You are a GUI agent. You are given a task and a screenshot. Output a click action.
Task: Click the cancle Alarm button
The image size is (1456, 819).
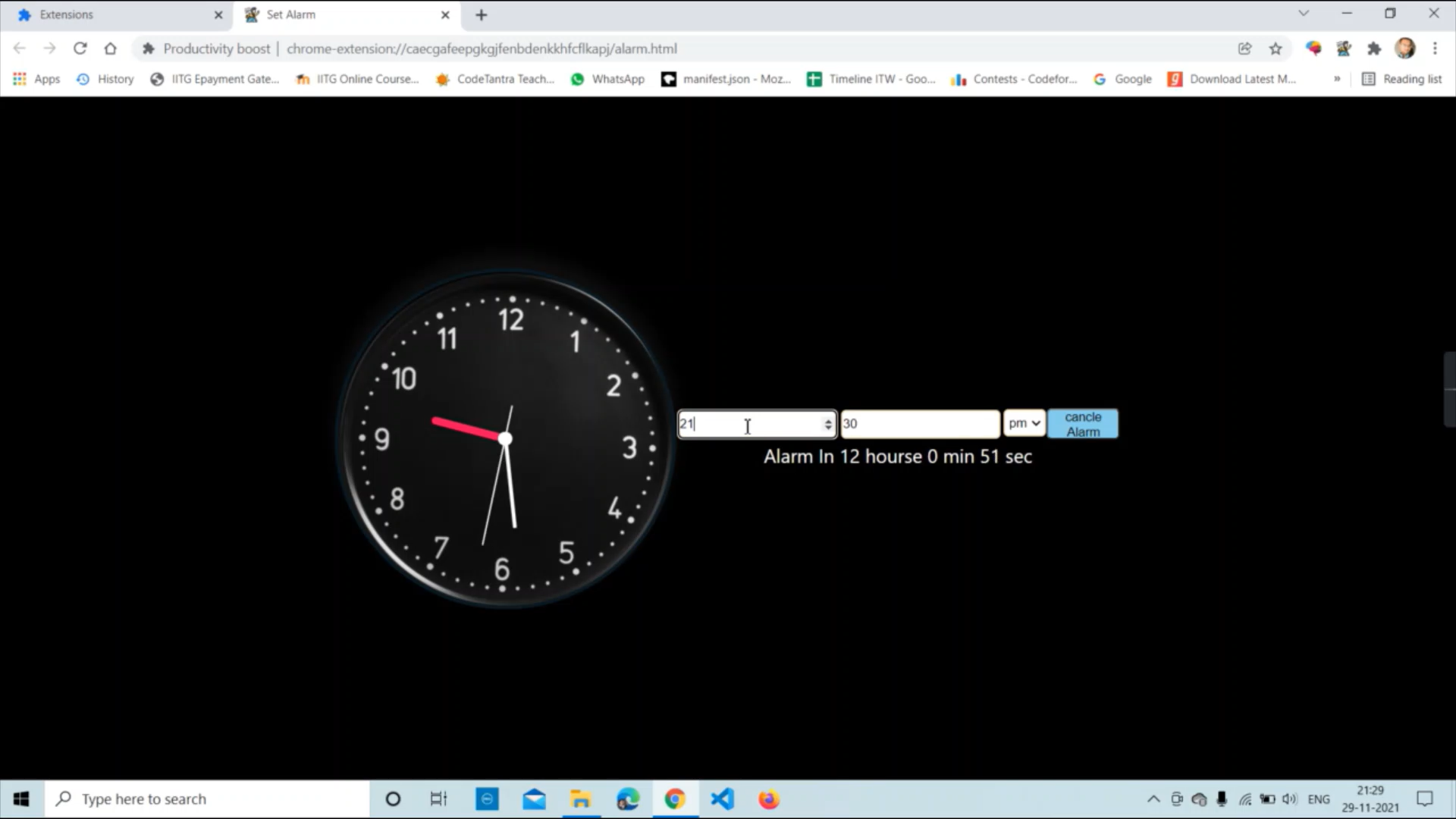point(1082,424)
